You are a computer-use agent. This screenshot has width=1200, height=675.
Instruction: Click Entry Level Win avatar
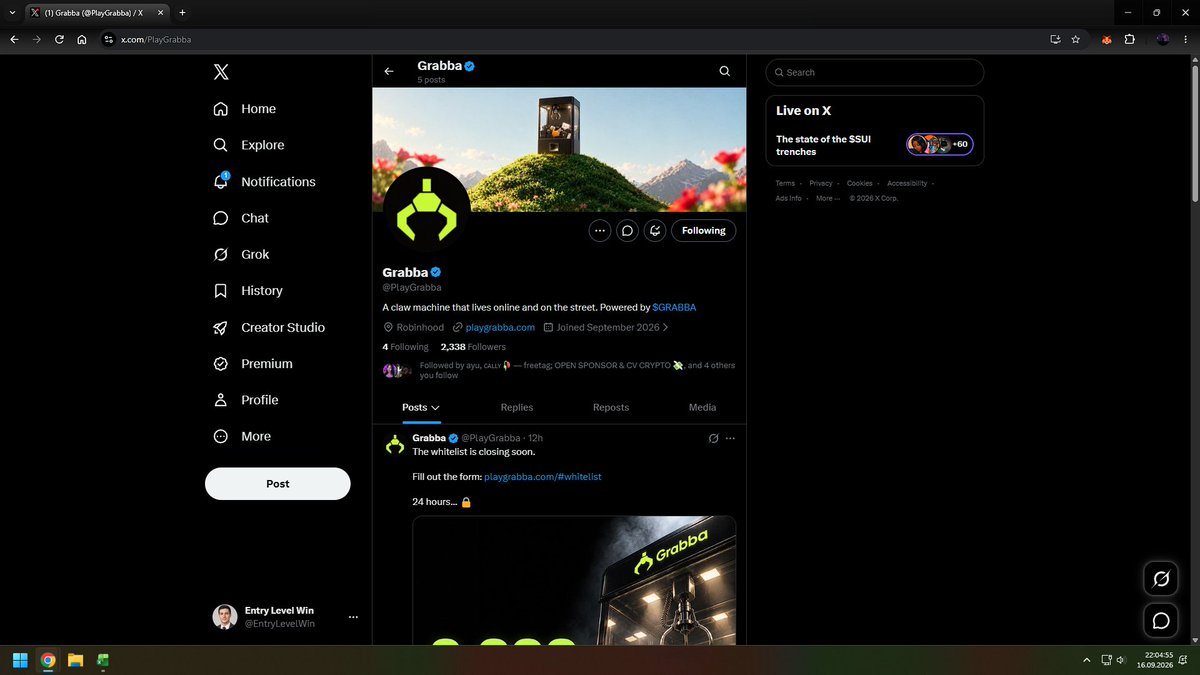click(x=225, y=617)
